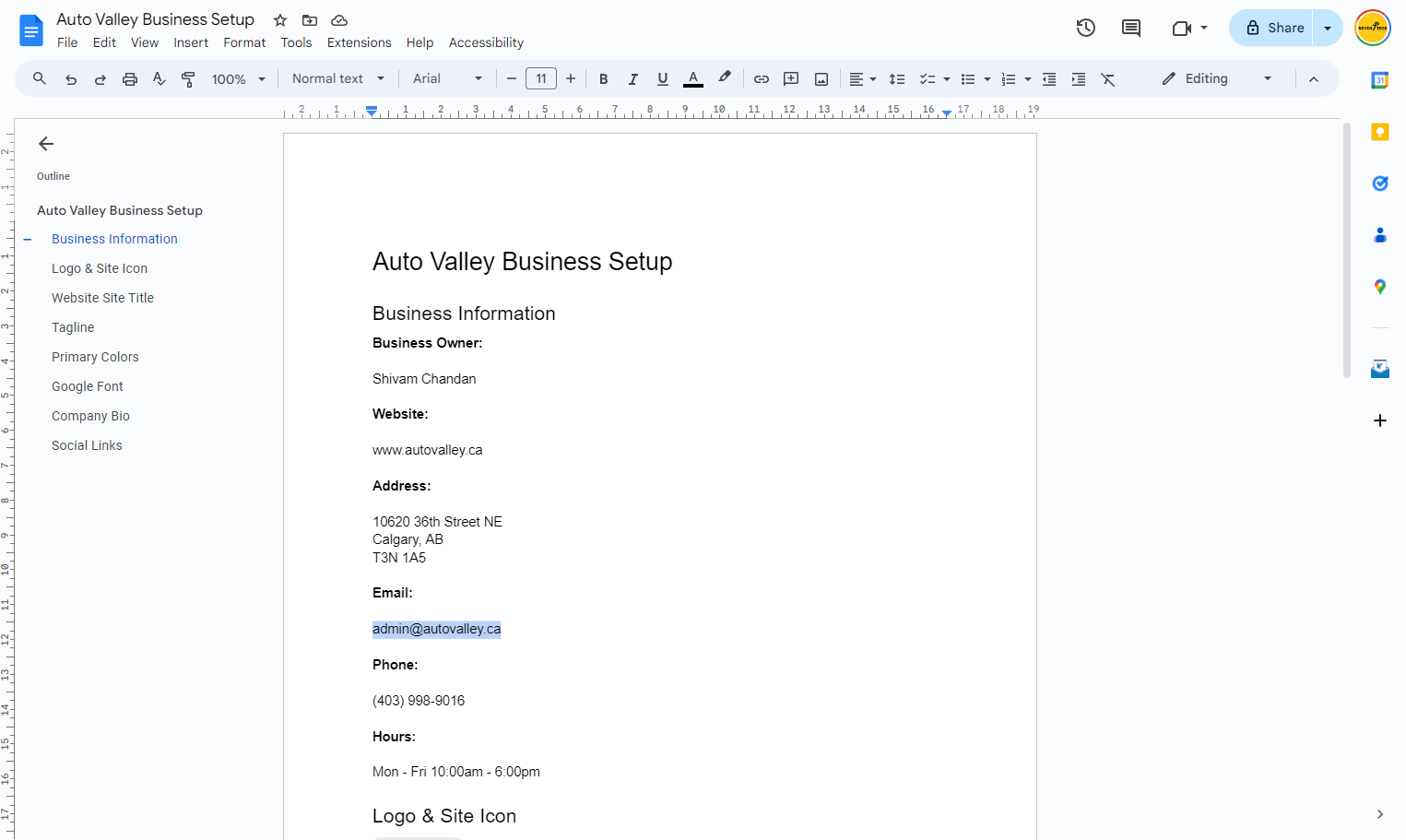Undo the last action
The width and height of the screenshot is (1406, 840).
[x=71, y=79]
